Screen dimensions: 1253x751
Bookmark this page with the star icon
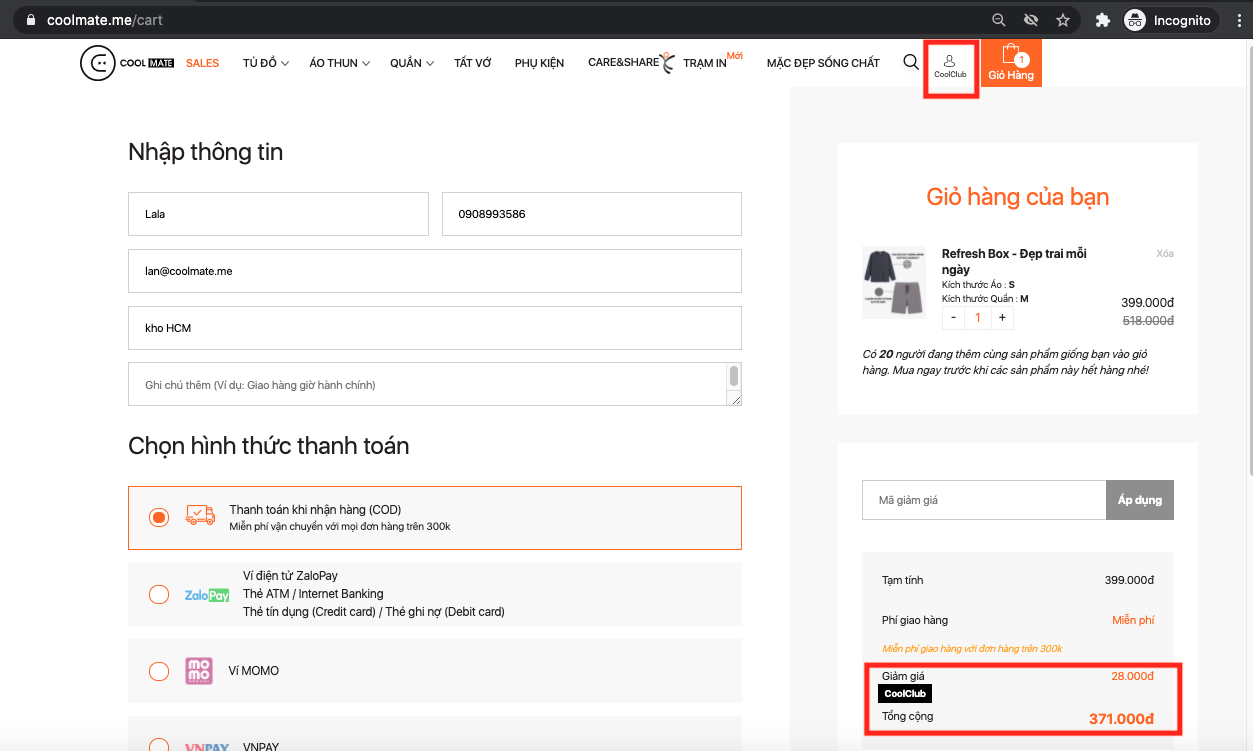click(x=1063, y=20)
